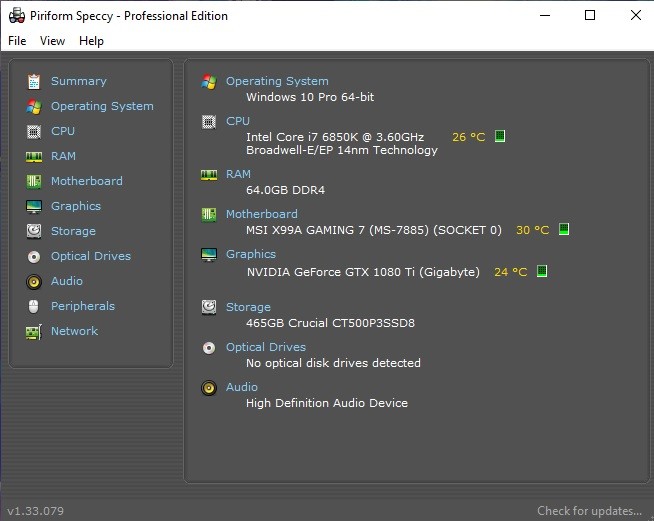Click the Motherboard heading link in summary

pos(262,214)
